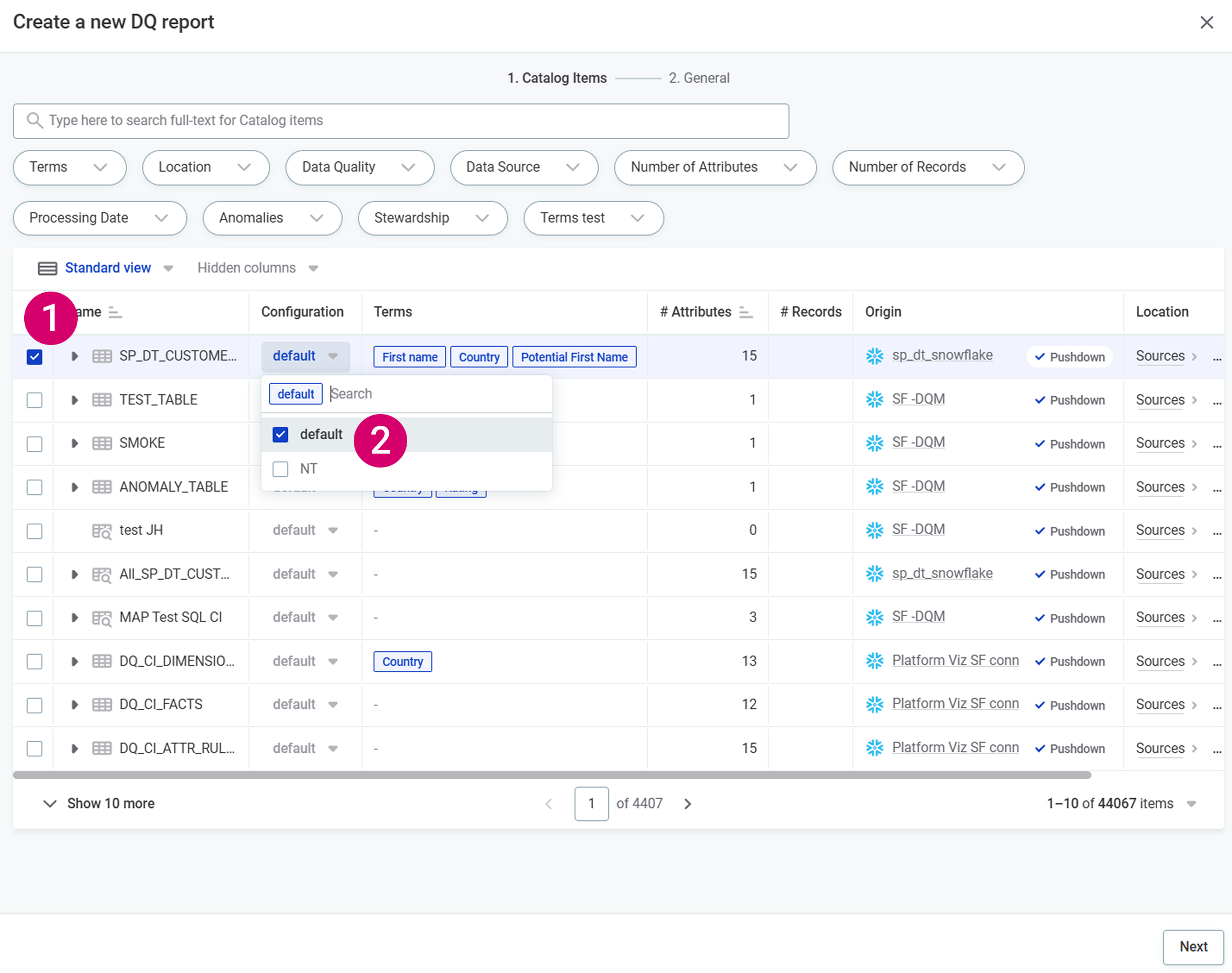Select the SMOKE row checkbox
1232x973 pixels.
(x=35, y=444)
